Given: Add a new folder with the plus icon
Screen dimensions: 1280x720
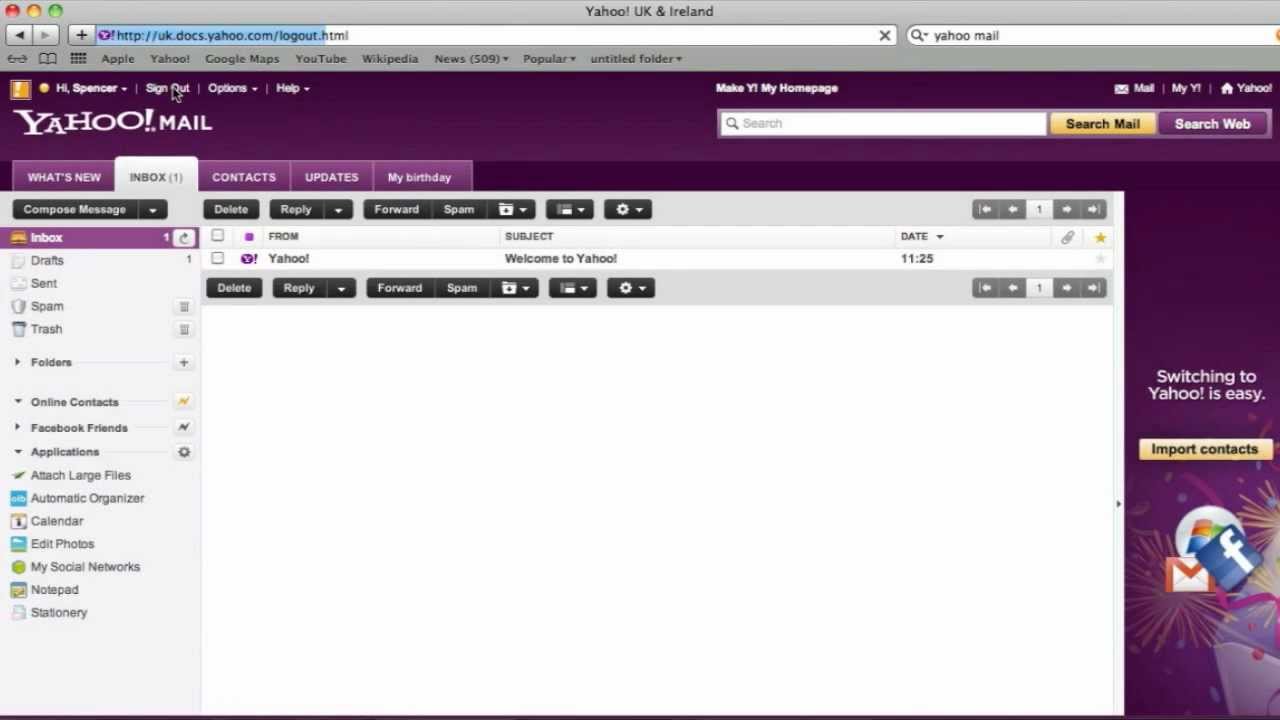Looking at the screenshot, I should point(183,362).
